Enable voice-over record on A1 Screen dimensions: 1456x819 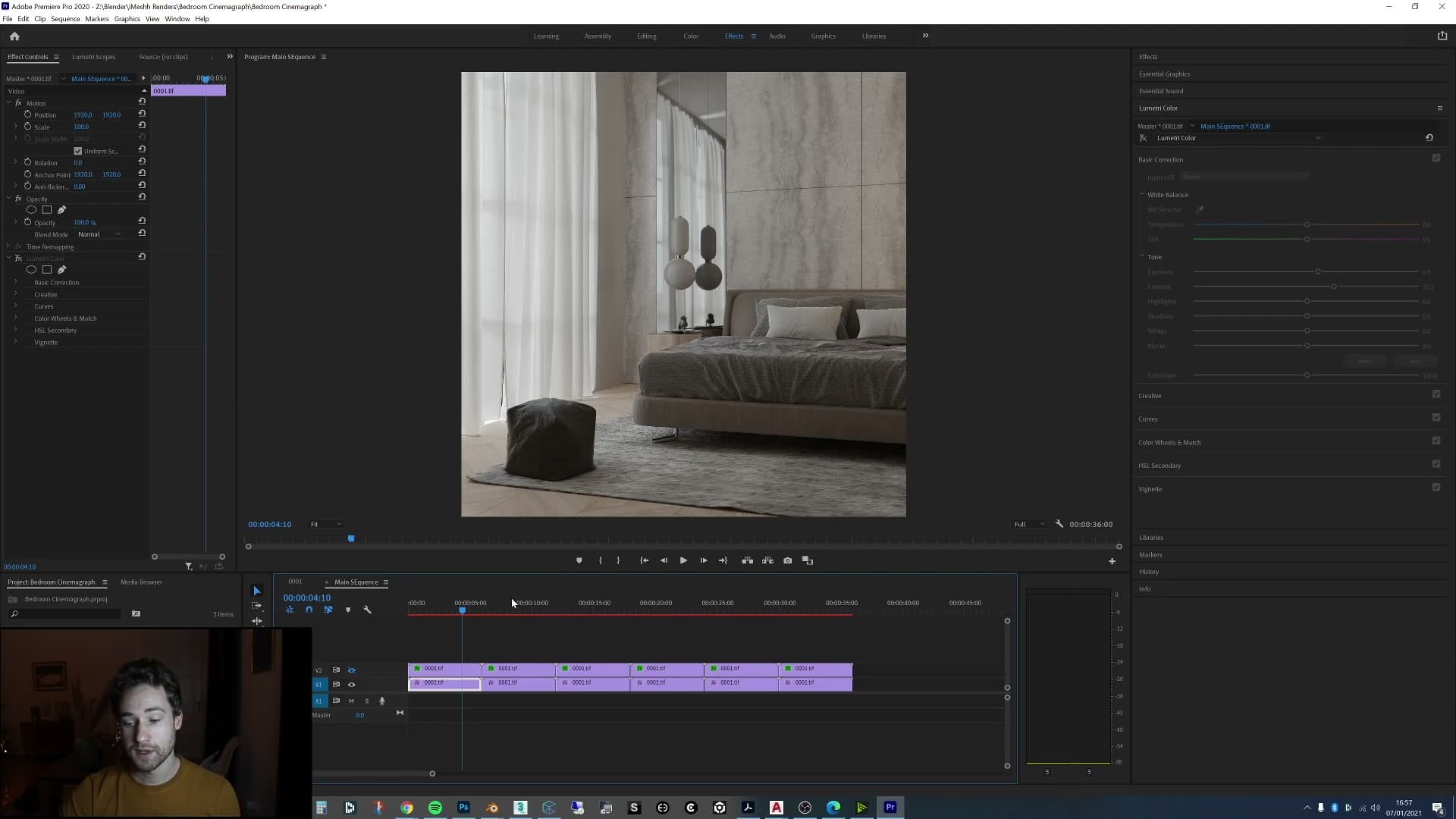pos(382,701)
